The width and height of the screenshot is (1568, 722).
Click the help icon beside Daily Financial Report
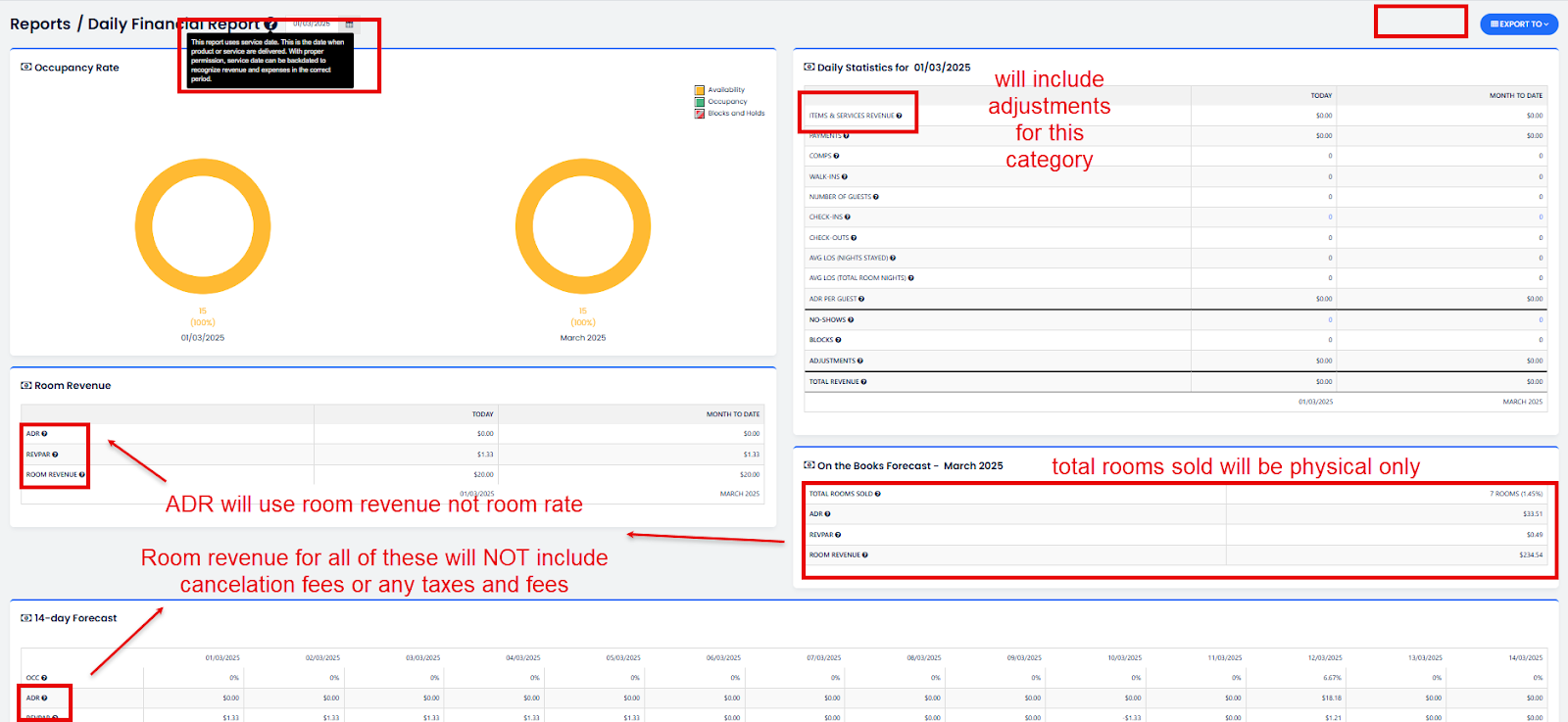(270, 24)
